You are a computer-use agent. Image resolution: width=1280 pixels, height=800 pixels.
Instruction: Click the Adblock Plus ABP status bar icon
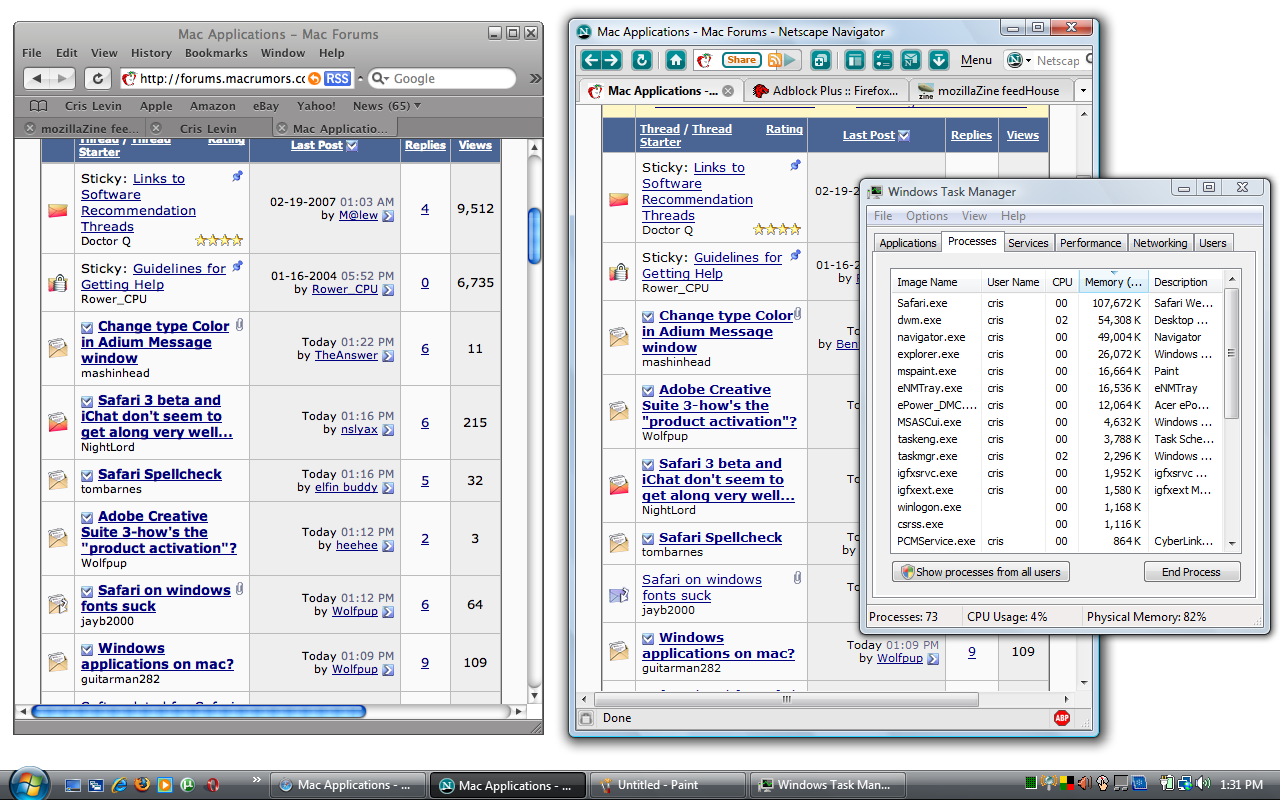coord(1062,718)
